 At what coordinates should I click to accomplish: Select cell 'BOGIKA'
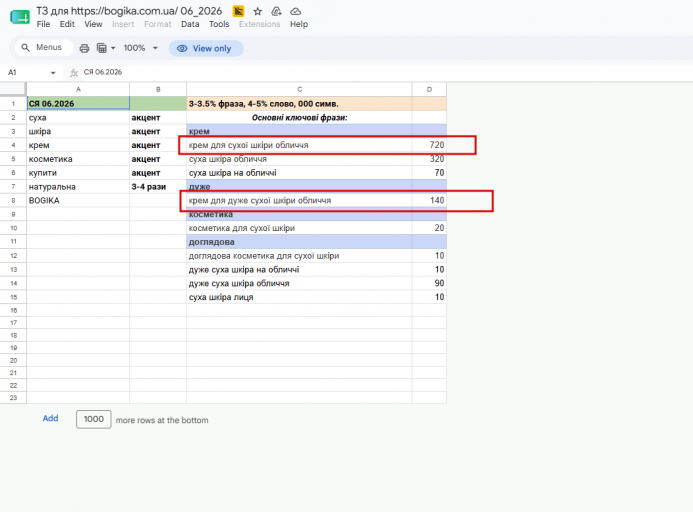[x=78, y=200]
